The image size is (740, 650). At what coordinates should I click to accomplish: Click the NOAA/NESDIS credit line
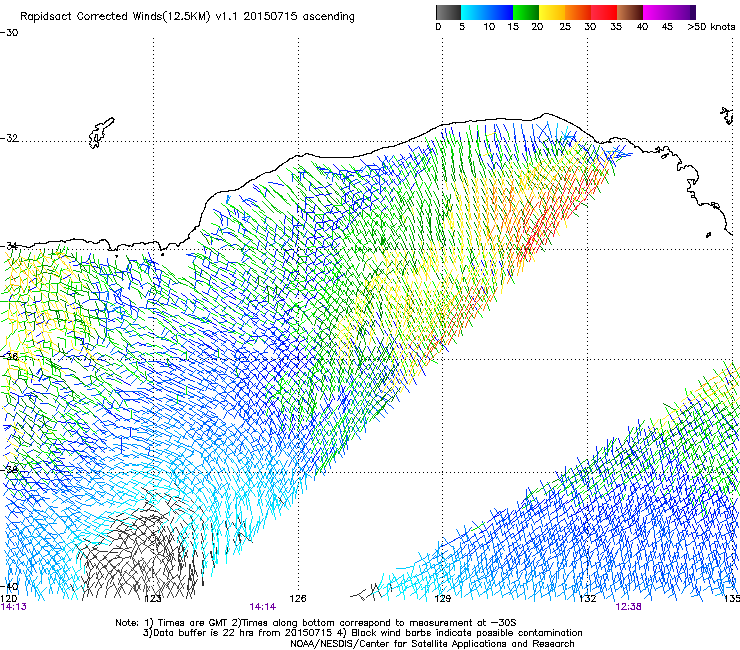(x=432, y=643)
